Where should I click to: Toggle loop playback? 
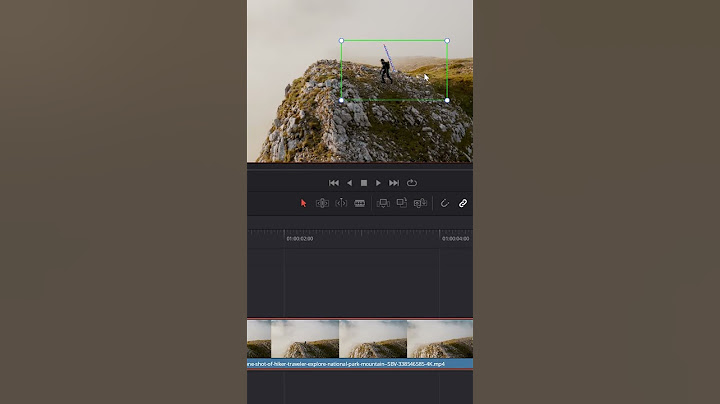click(412, 183)
